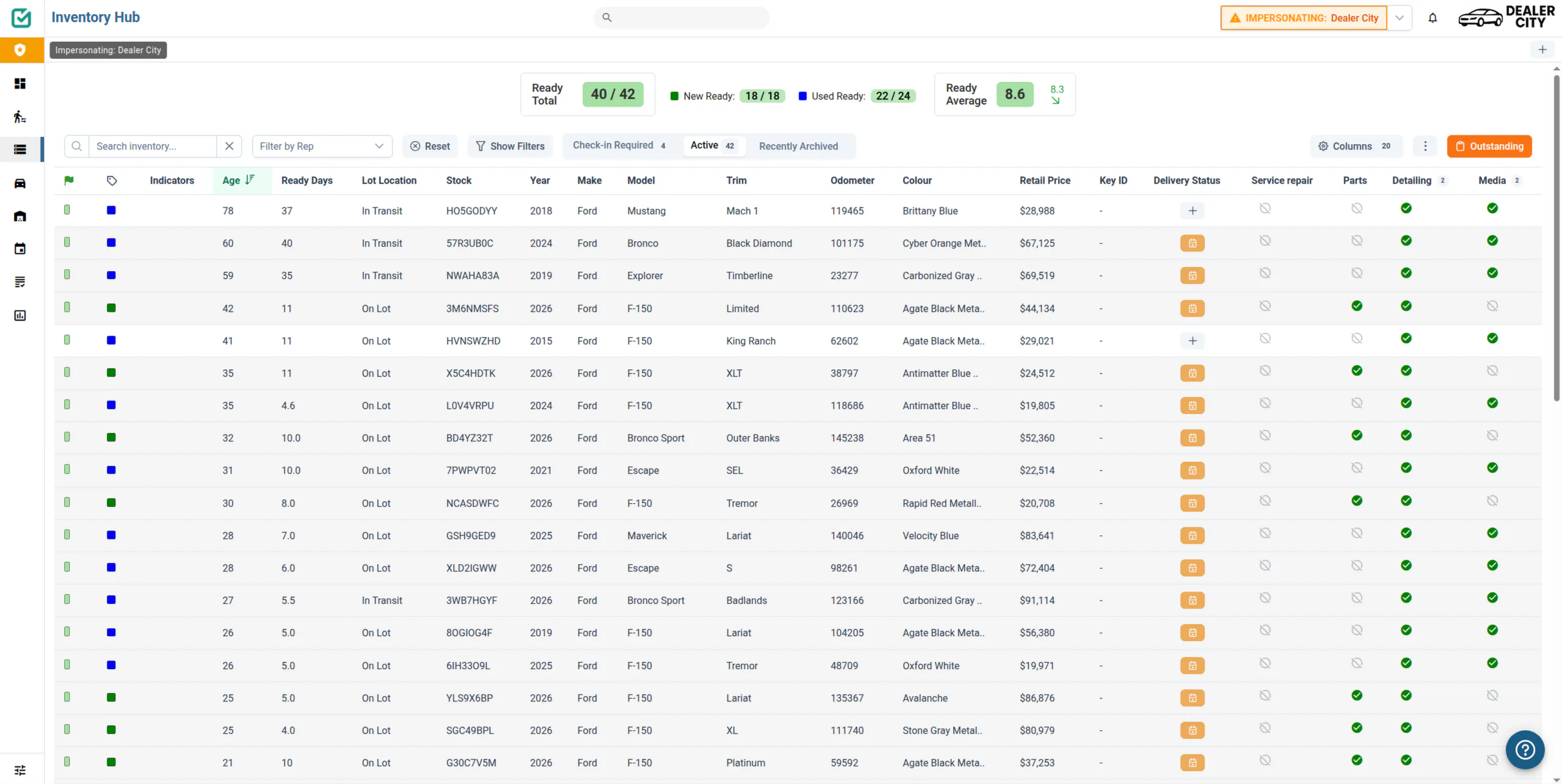Open delivery calendar for stock 57R3UB0C
Screen dimensions: 1562x784
click(1192, 243)
